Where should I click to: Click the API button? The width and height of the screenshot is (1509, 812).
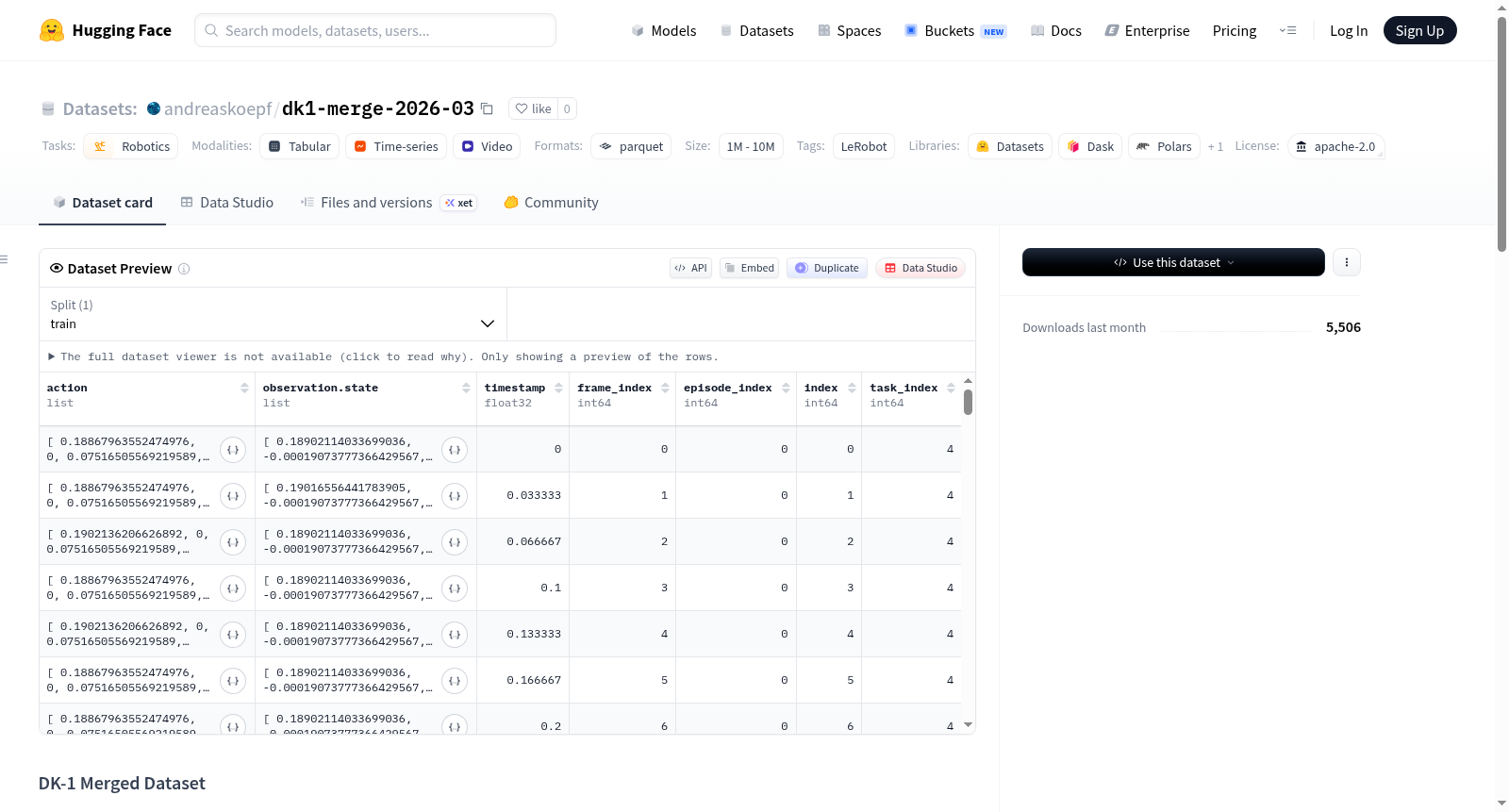point(690,268)
